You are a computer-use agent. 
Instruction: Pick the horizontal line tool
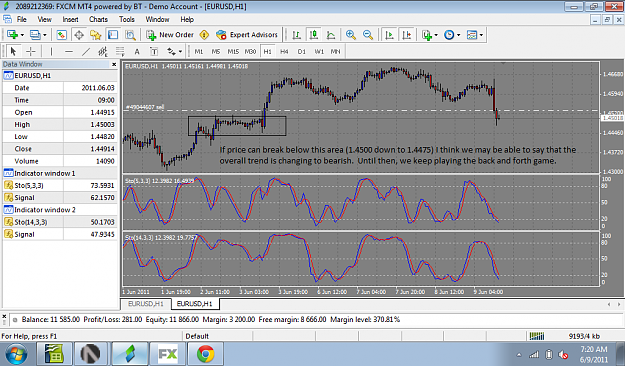coord(69,51)
